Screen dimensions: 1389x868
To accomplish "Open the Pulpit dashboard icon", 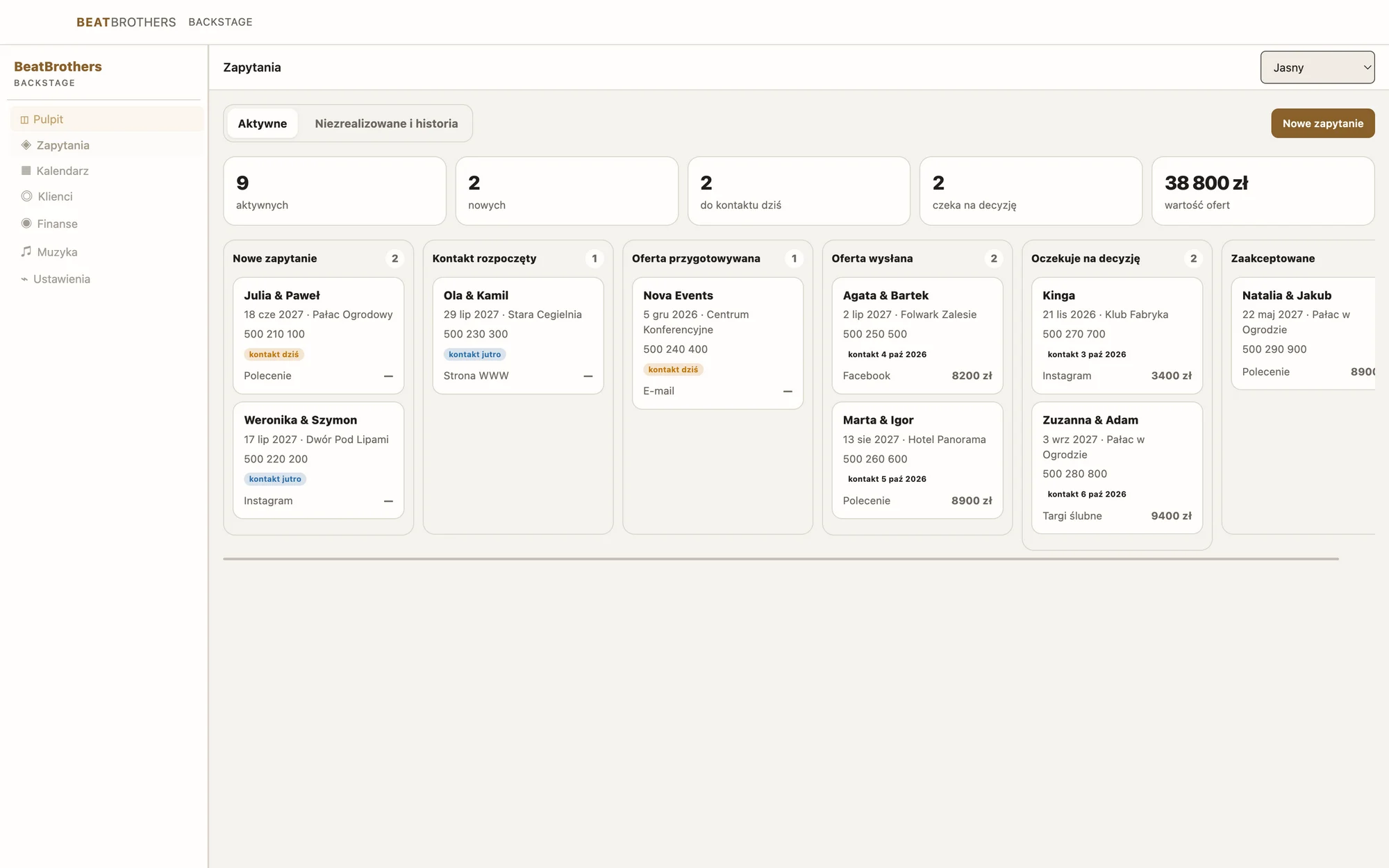I will point(24,119).
